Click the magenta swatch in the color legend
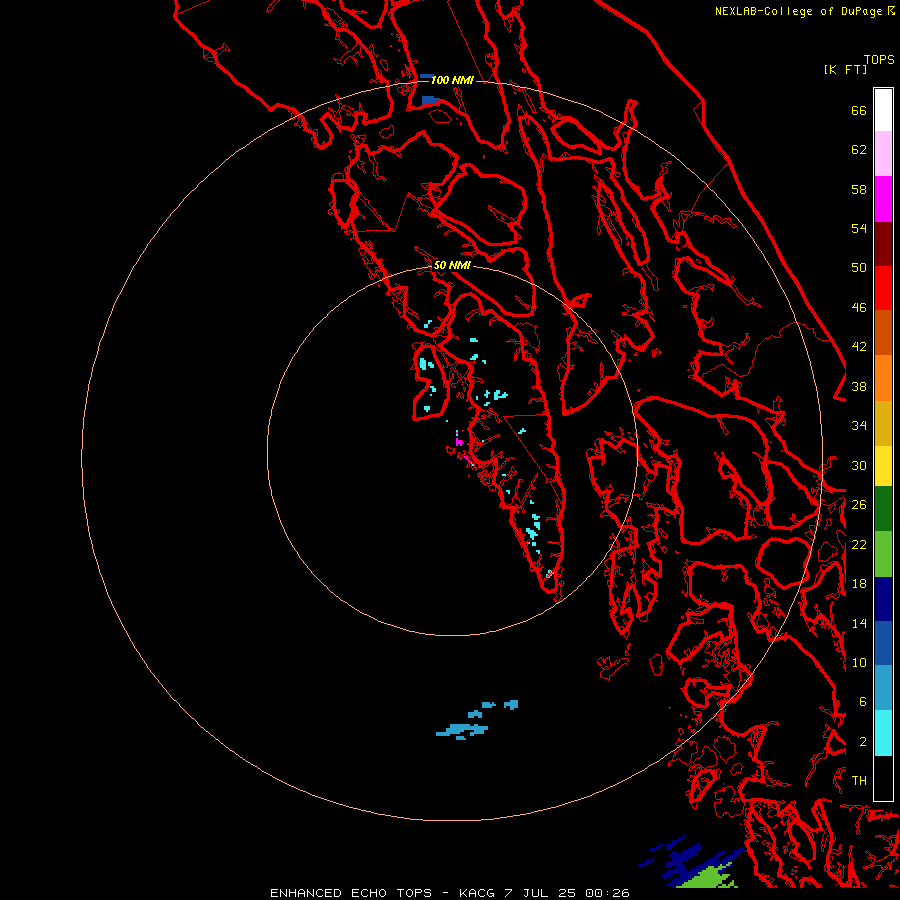900x900 pixels. [883, 199]
